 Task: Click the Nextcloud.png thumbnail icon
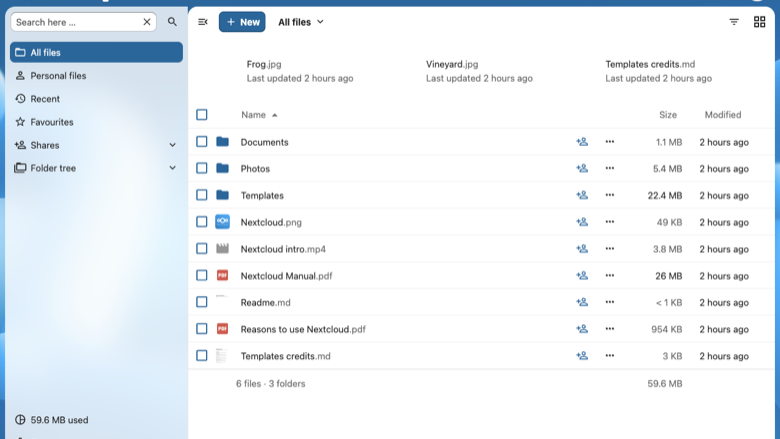tap(222, 222)
